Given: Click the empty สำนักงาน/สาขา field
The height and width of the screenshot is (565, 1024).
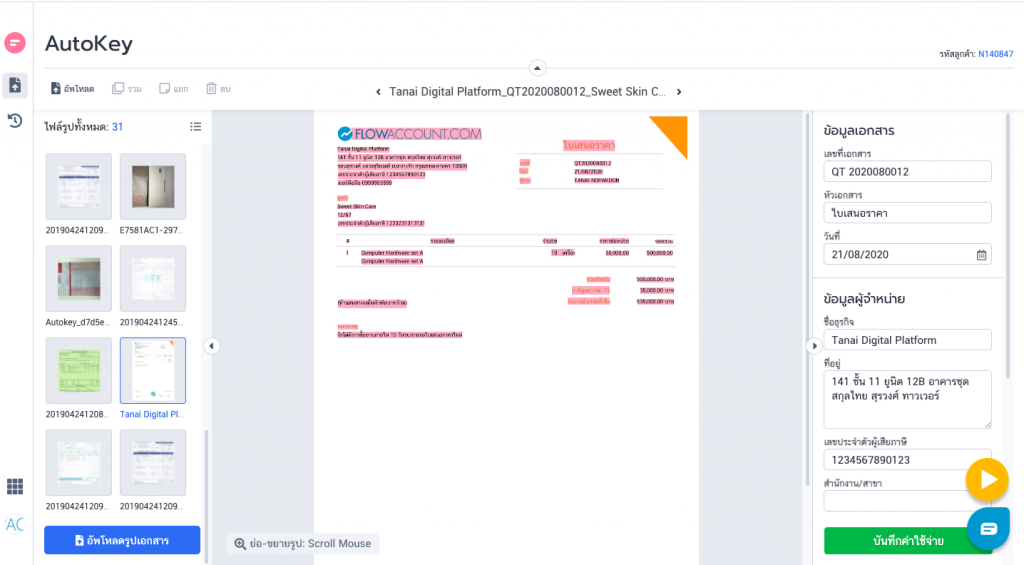Looking at the screenshot, I should tap(907, 501).
